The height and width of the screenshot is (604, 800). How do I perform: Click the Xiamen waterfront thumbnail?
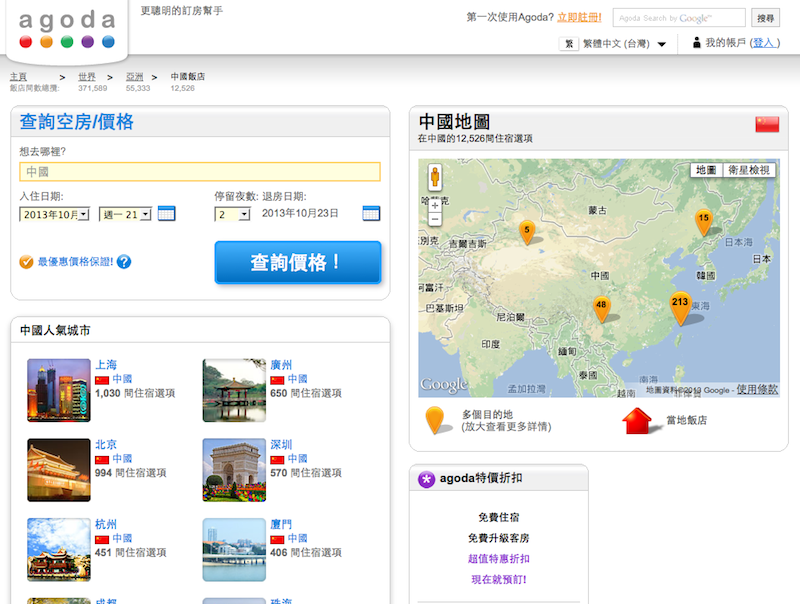coord(234,549)
